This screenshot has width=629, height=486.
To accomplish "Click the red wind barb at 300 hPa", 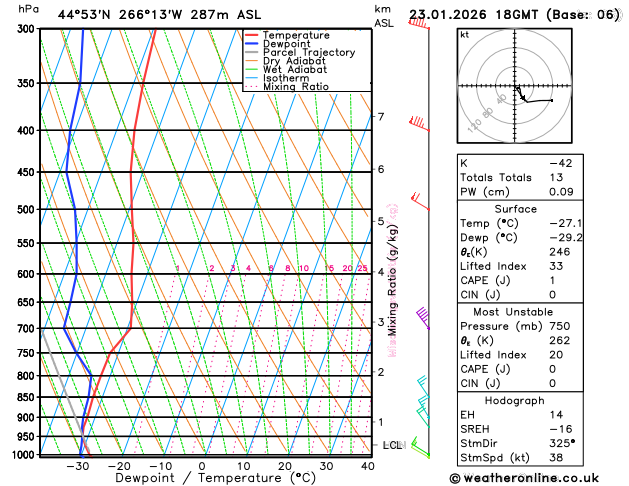I will click(x=419, y=24).
